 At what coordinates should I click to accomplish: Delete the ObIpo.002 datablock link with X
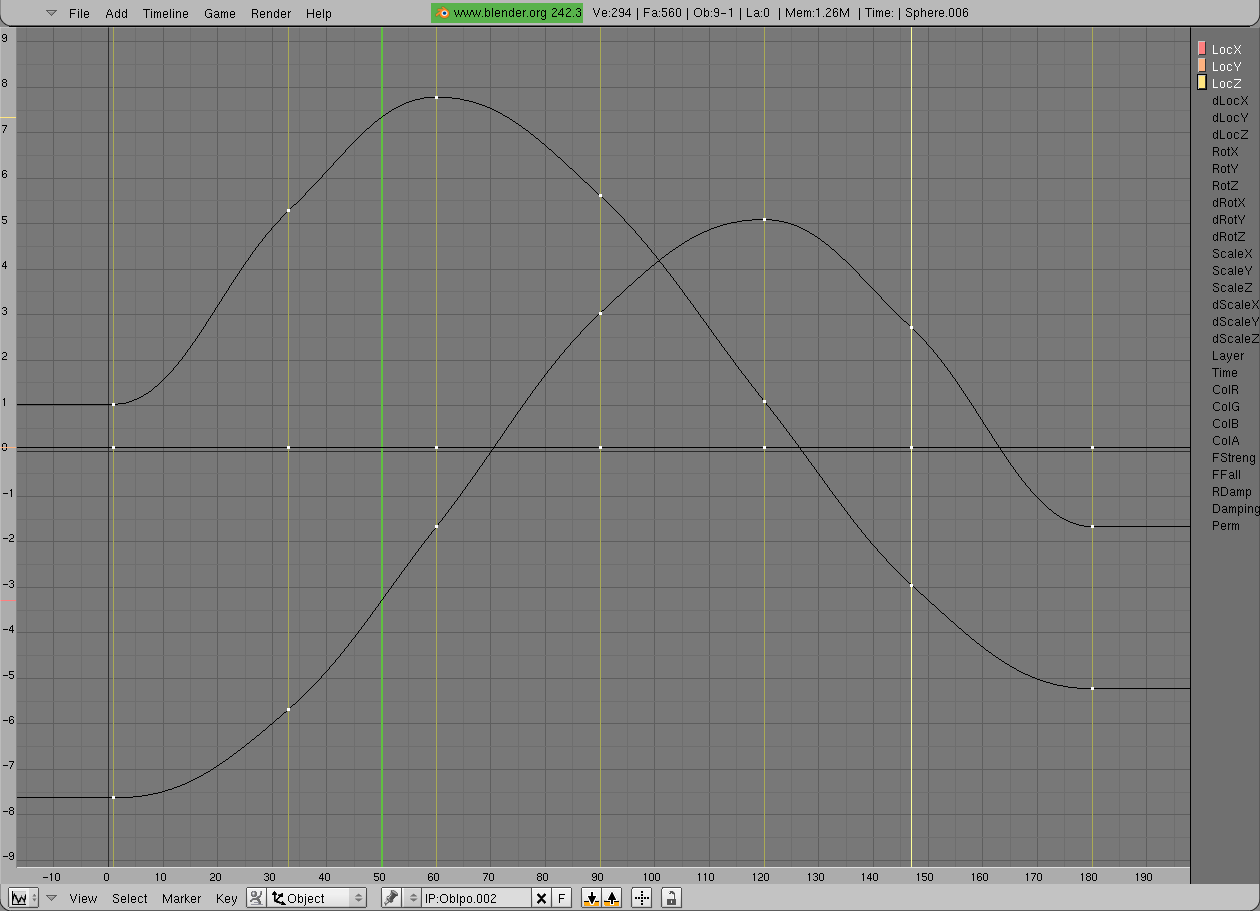tap(541, 898)
